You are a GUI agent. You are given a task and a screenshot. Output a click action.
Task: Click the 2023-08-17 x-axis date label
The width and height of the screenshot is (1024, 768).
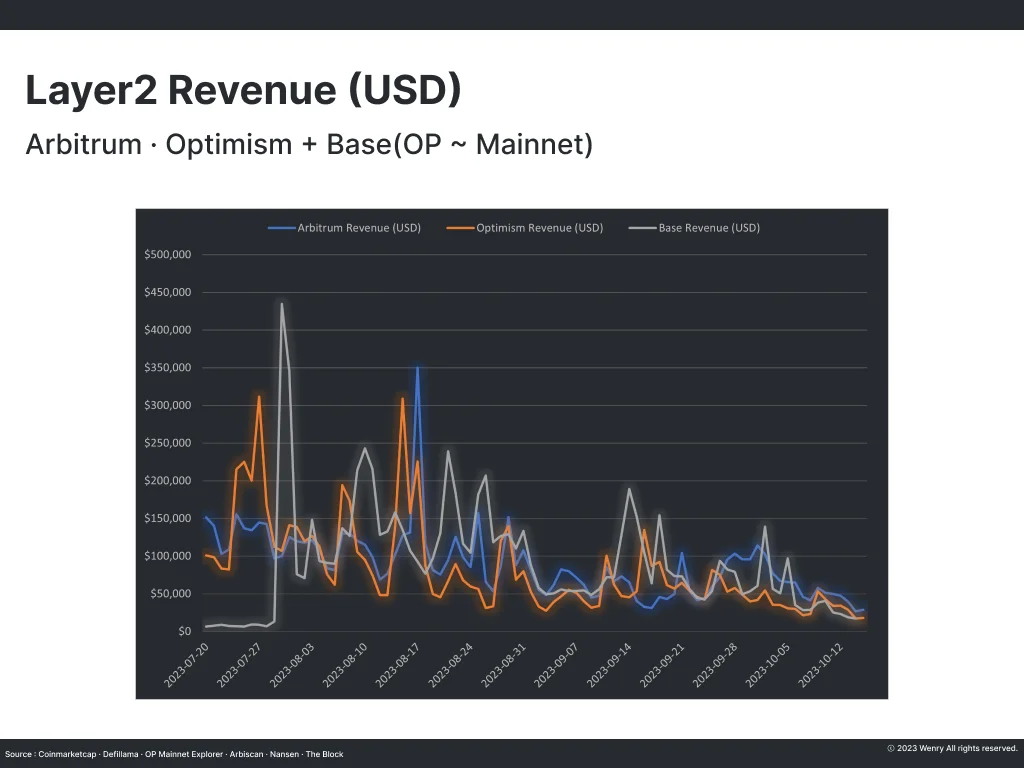pos(398,665)
